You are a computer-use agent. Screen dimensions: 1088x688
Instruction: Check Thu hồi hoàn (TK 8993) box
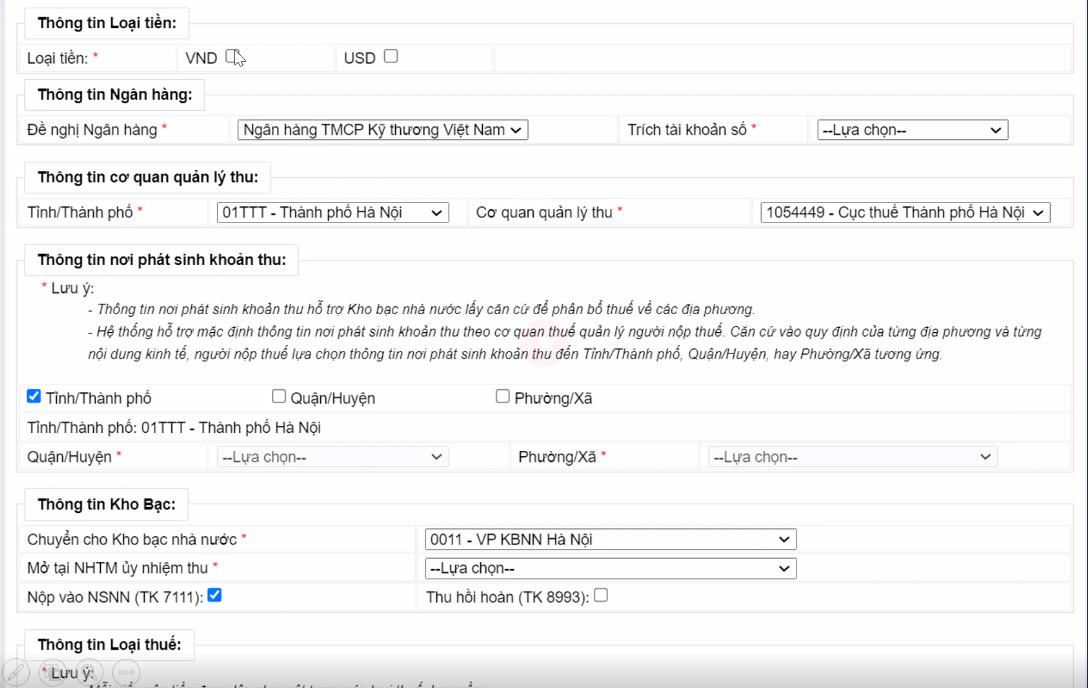601,595
